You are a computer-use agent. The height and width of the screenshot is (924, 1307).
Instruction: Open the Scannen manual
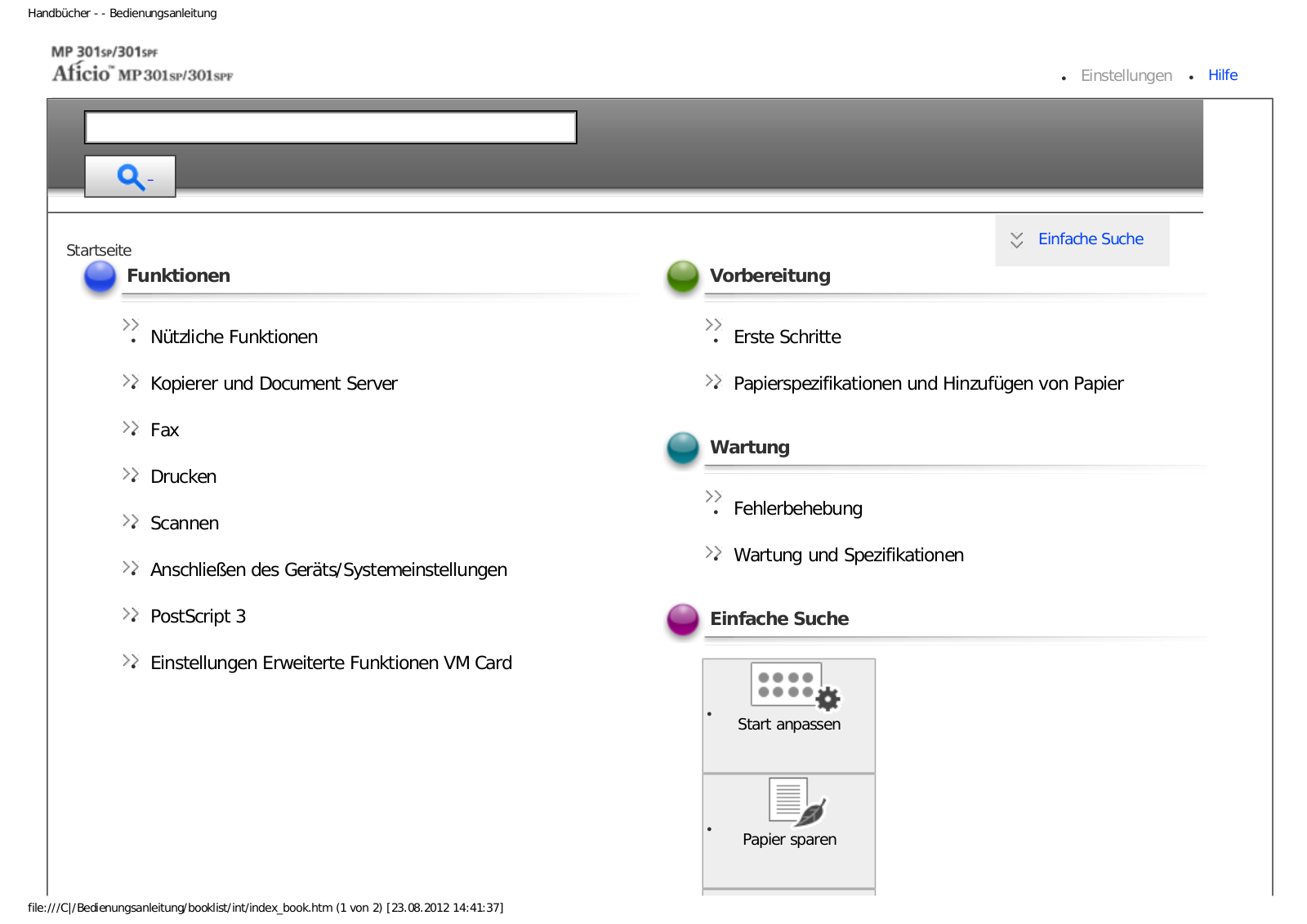(x=185, y=523)
